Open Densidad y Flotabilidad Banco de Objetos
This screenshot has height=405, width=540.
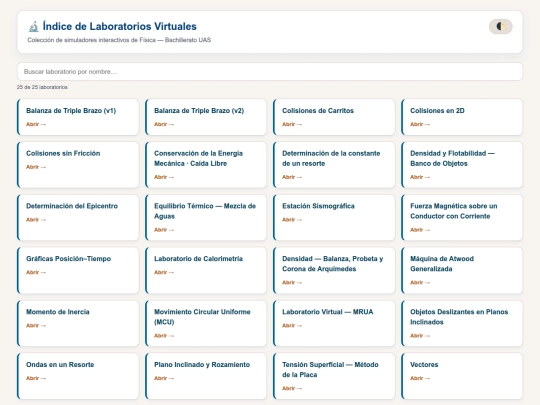462,165
